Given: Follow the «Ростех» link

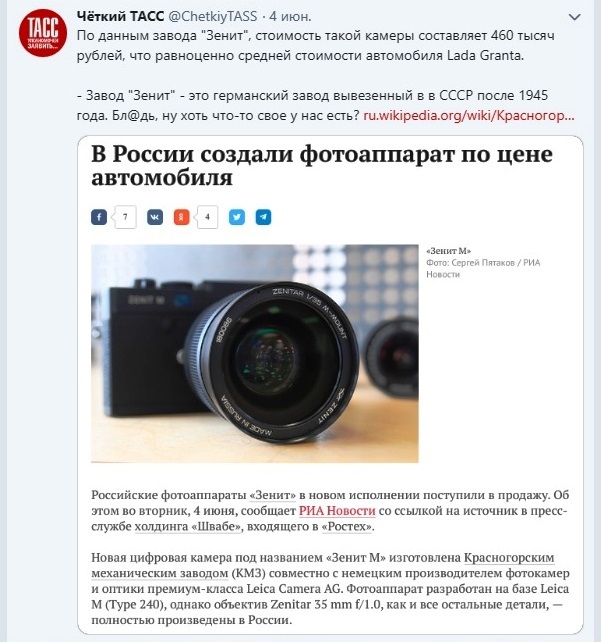Looking at the screenshot, I should click(346, 526).
